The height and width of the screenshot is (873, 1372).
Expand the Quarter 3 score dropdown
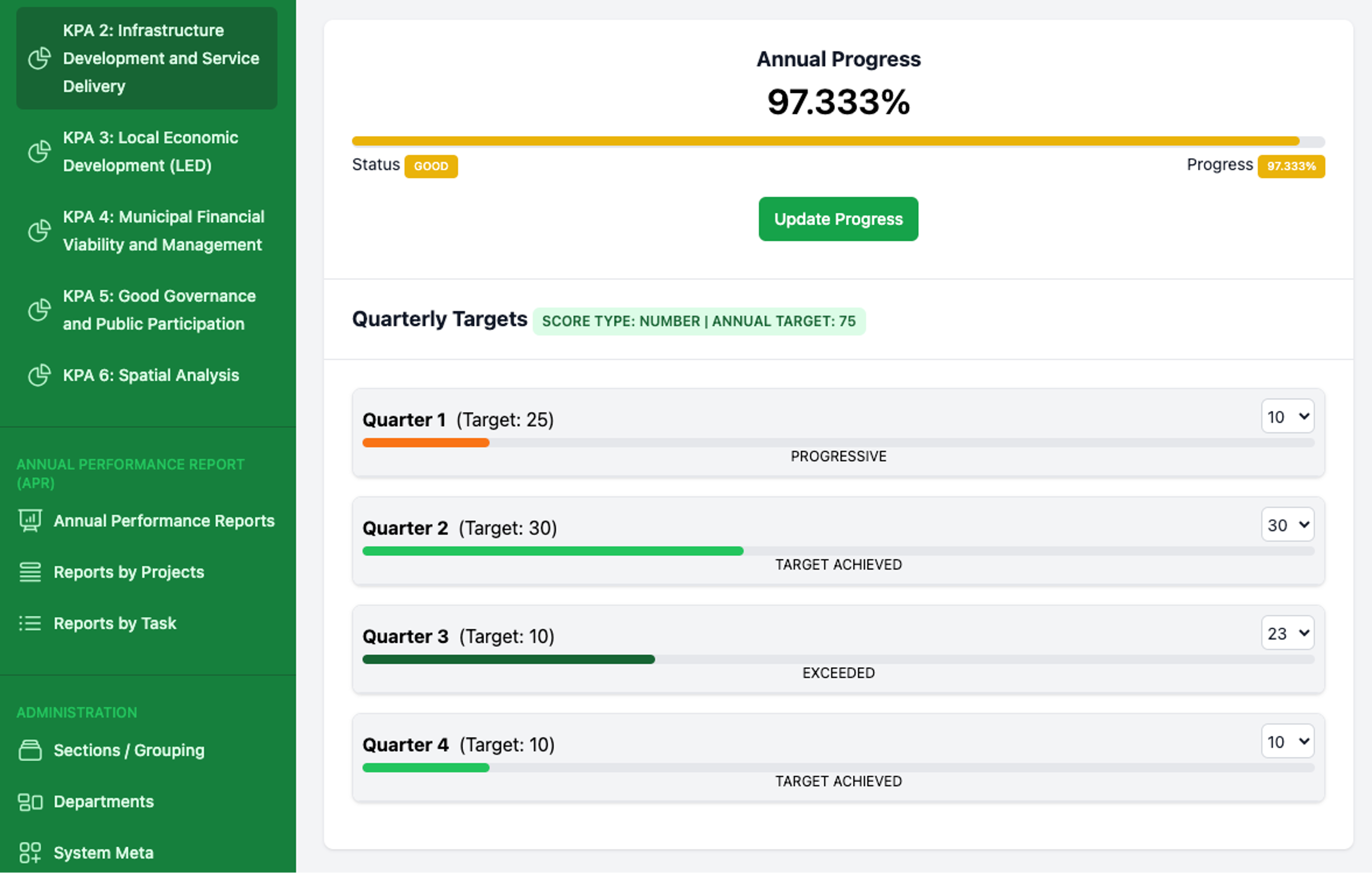tap(1288, 633)
